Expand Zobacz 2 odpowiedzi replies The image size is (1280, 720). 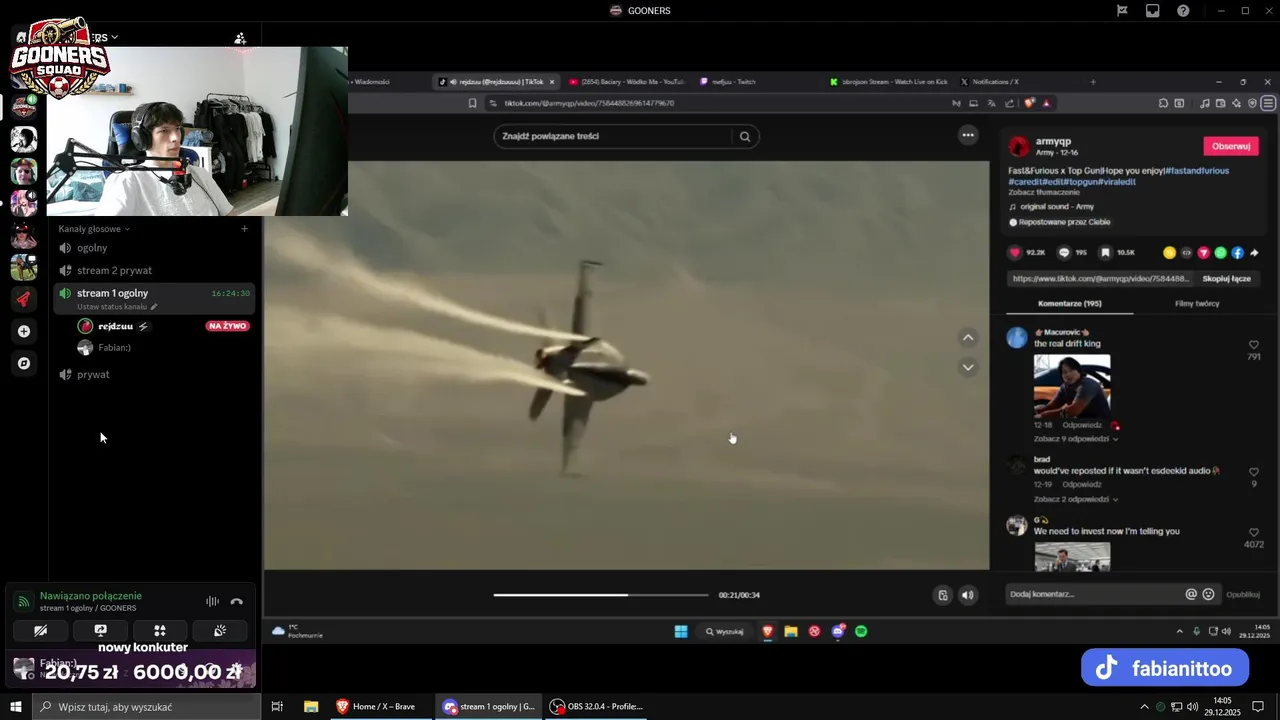1076,499
